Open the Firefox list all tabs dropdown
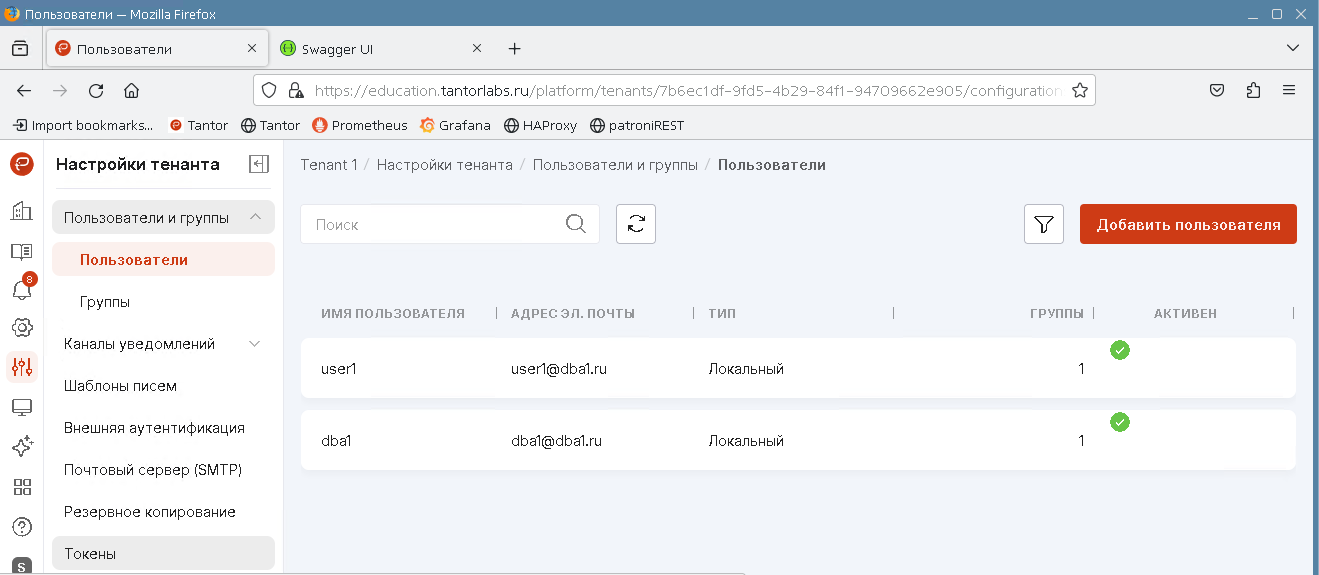The width and height of the screenshot is (1319, 575). [x=1291, y=48]
